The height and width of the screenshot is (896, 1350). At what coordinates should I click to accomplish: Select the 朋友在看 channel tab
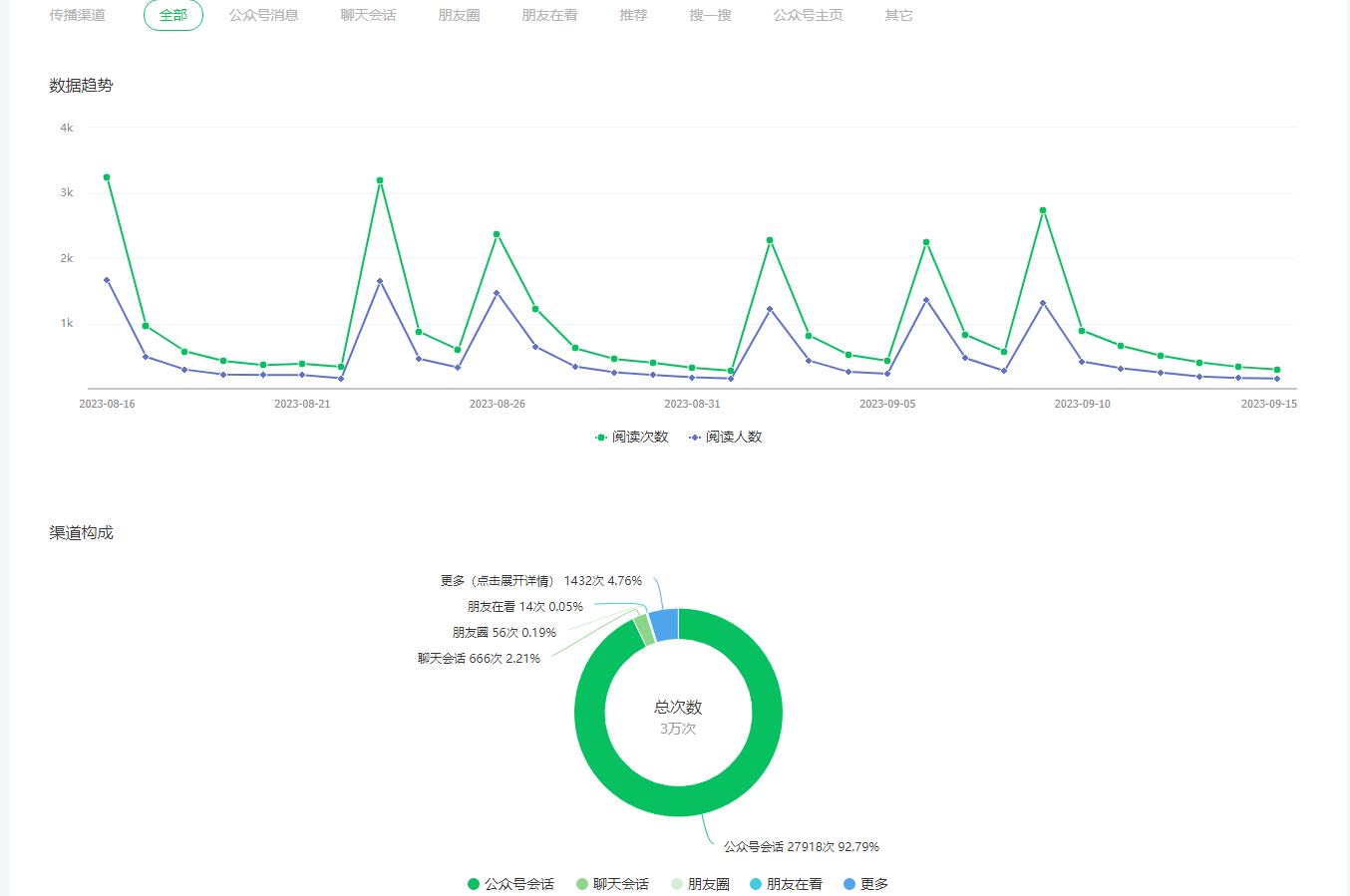click(549, 16)
